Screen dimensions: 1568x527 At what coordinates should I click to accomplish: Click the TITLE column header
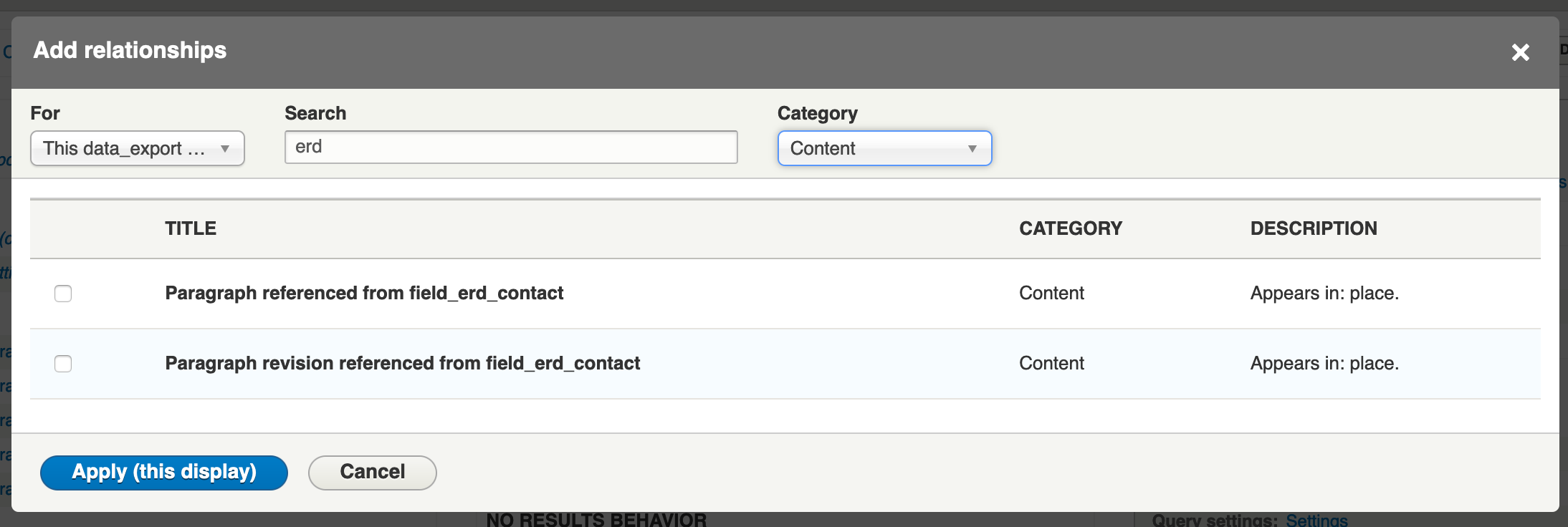point(191,228)
